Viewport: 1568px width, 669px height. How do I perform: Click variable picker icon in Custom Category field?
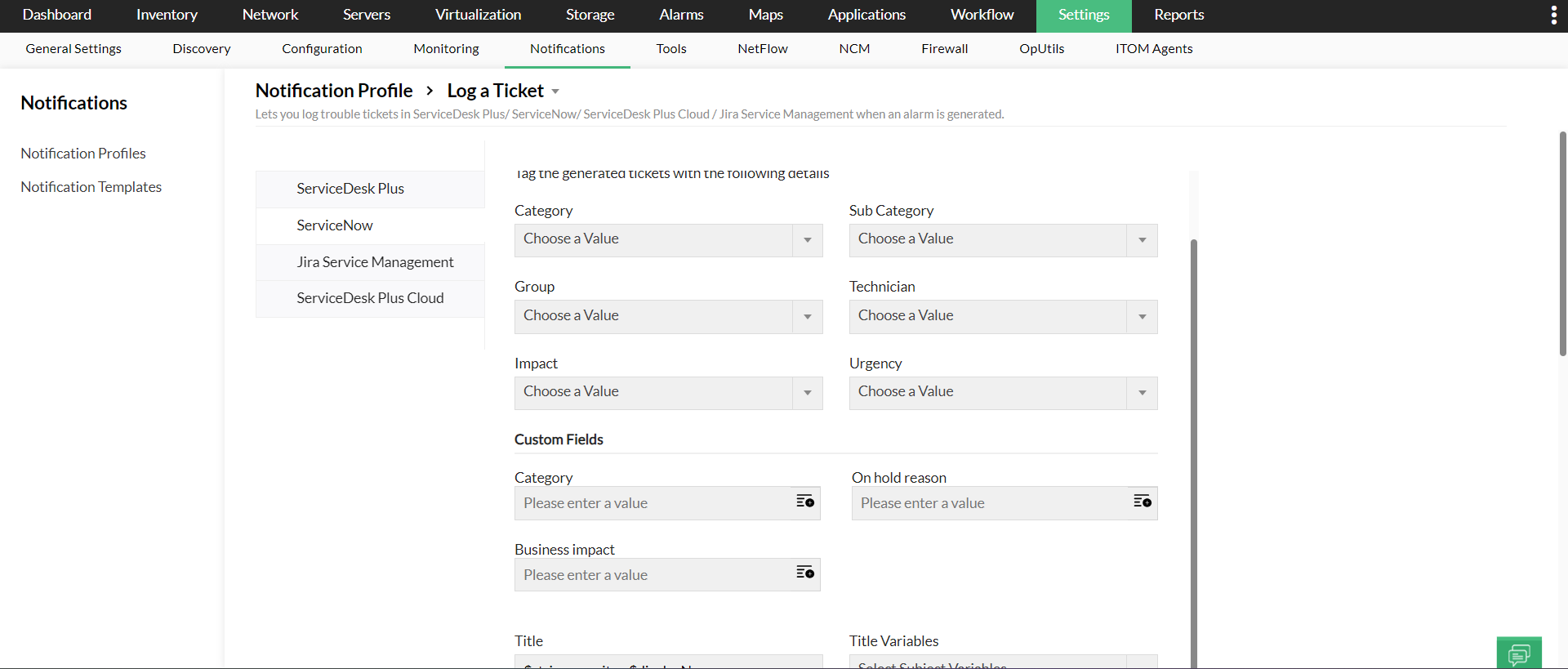pos(805,502)
